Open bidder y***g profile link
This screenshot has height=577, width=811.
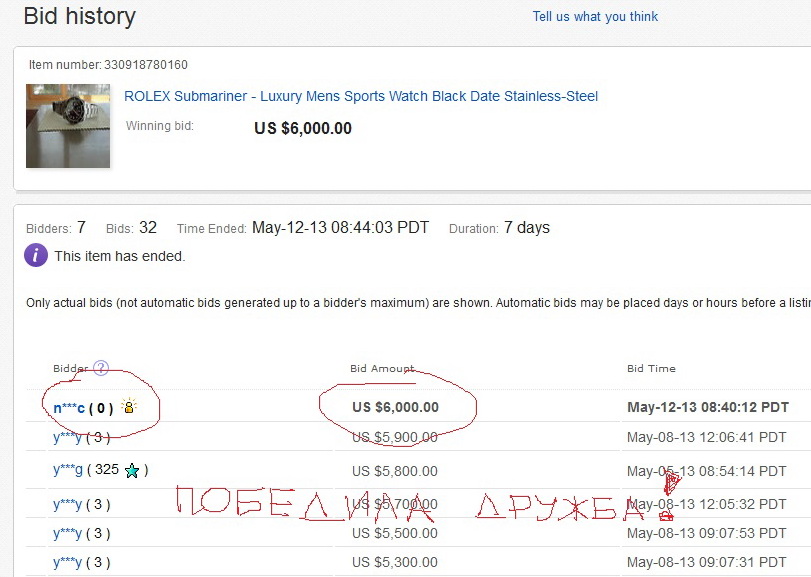click(69, 470)
